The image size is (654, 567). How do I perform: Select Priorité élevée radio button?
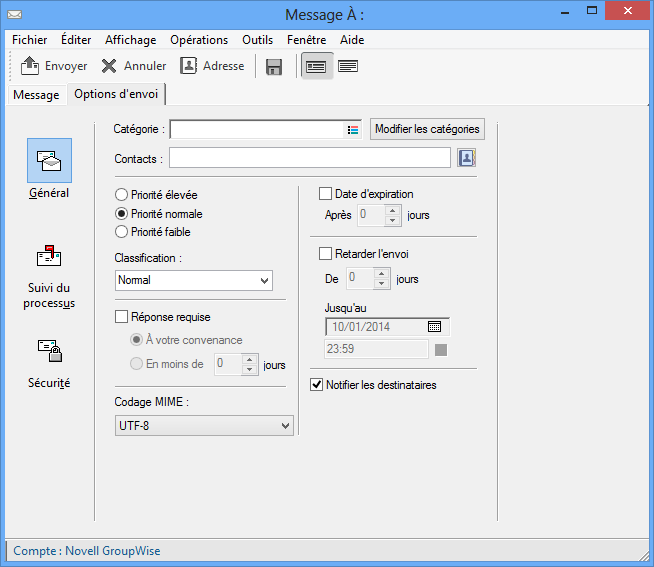point(121,195)
